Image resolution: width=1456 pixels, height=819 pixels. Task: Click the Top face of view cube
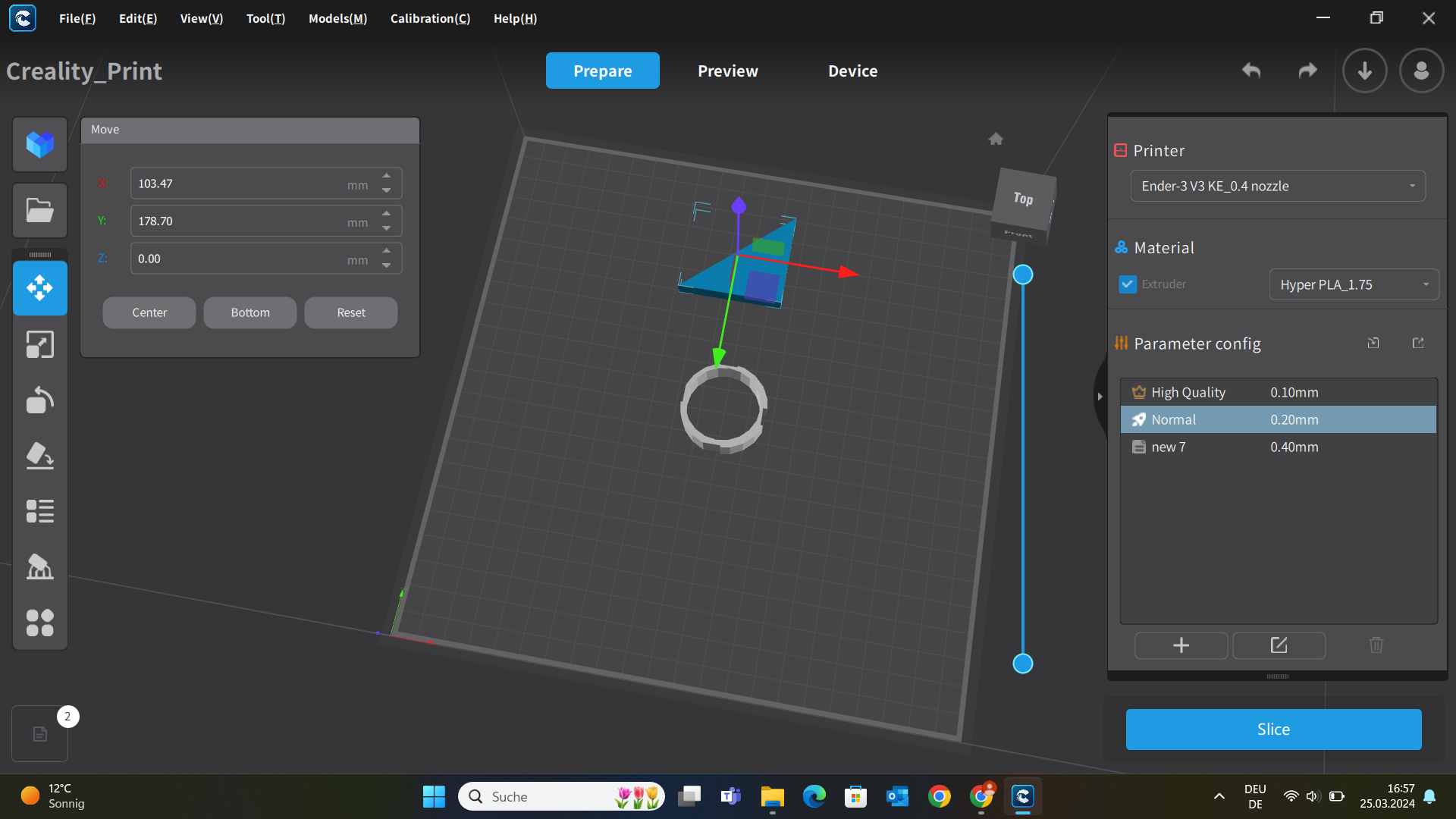click(1024, 198)
